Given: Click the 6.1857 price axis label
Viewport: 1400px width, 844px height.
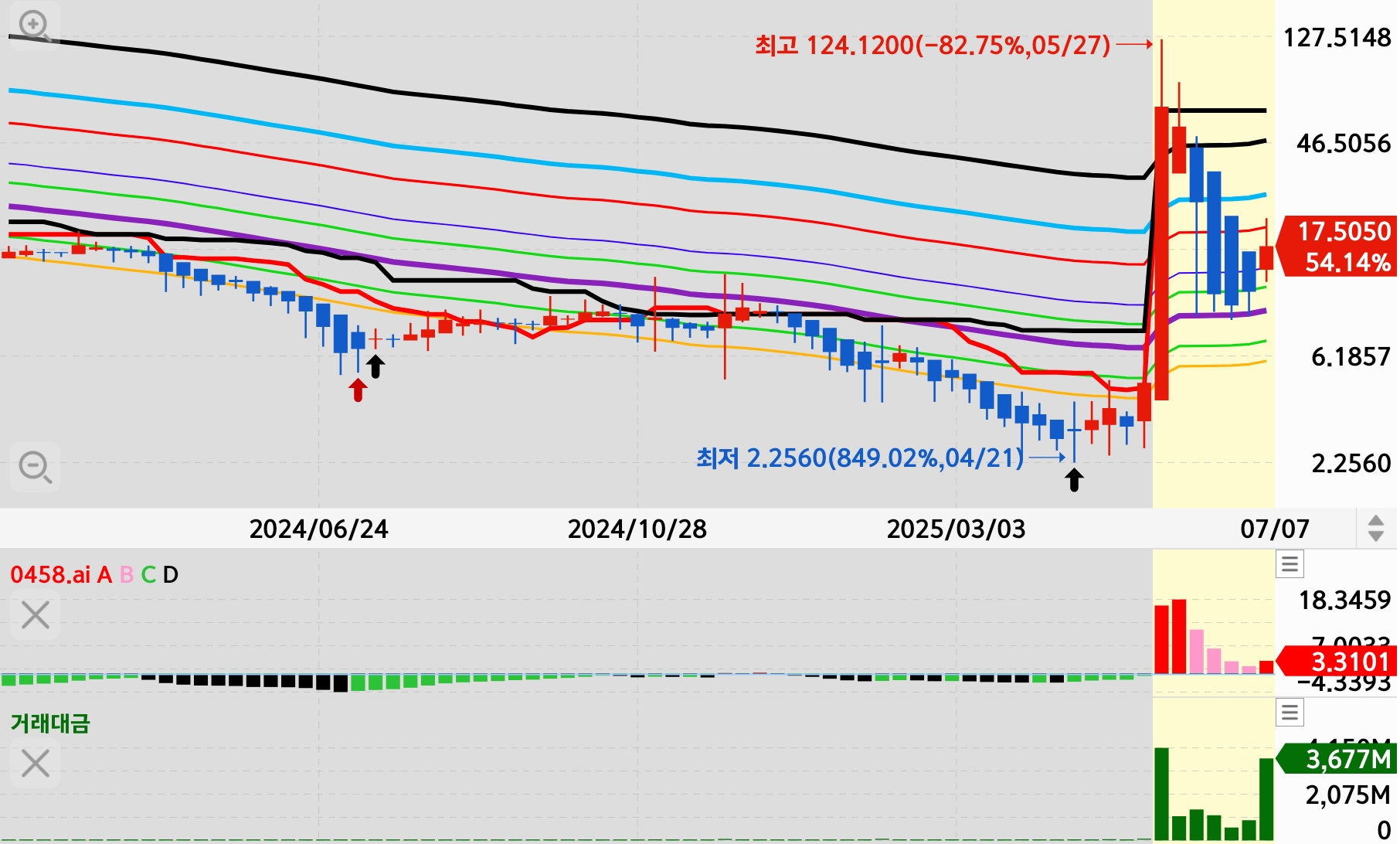Looking at the screenshot, I should click(x=1351, y=356).
